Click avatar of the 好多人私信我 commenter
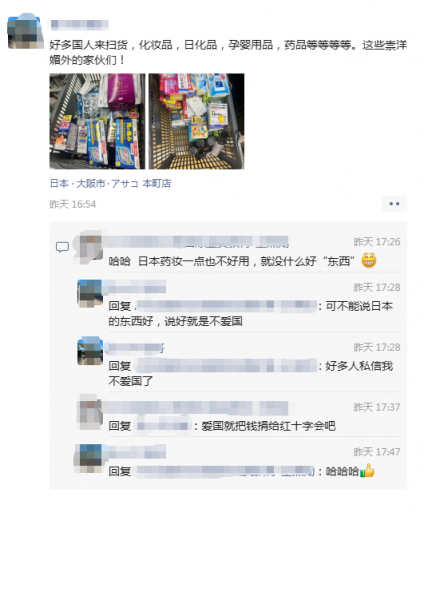Screen dimensions: 424x600 (90, 352)
